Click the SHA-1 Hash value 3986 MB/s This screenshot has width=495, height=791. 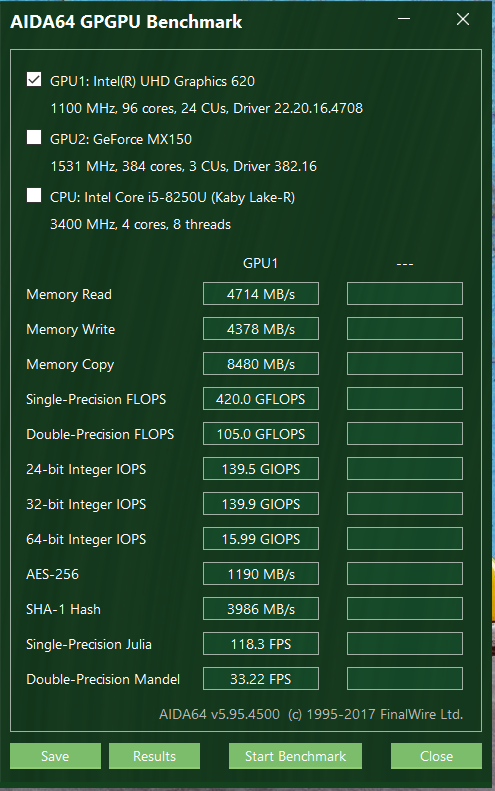261,609
